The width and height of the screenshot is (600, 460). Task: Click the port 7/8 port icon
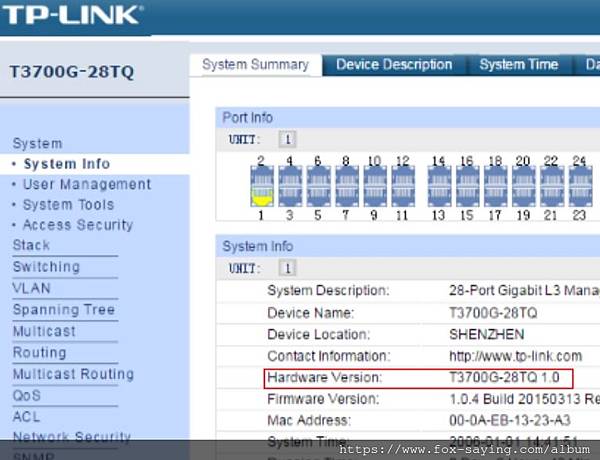(347, 186)
